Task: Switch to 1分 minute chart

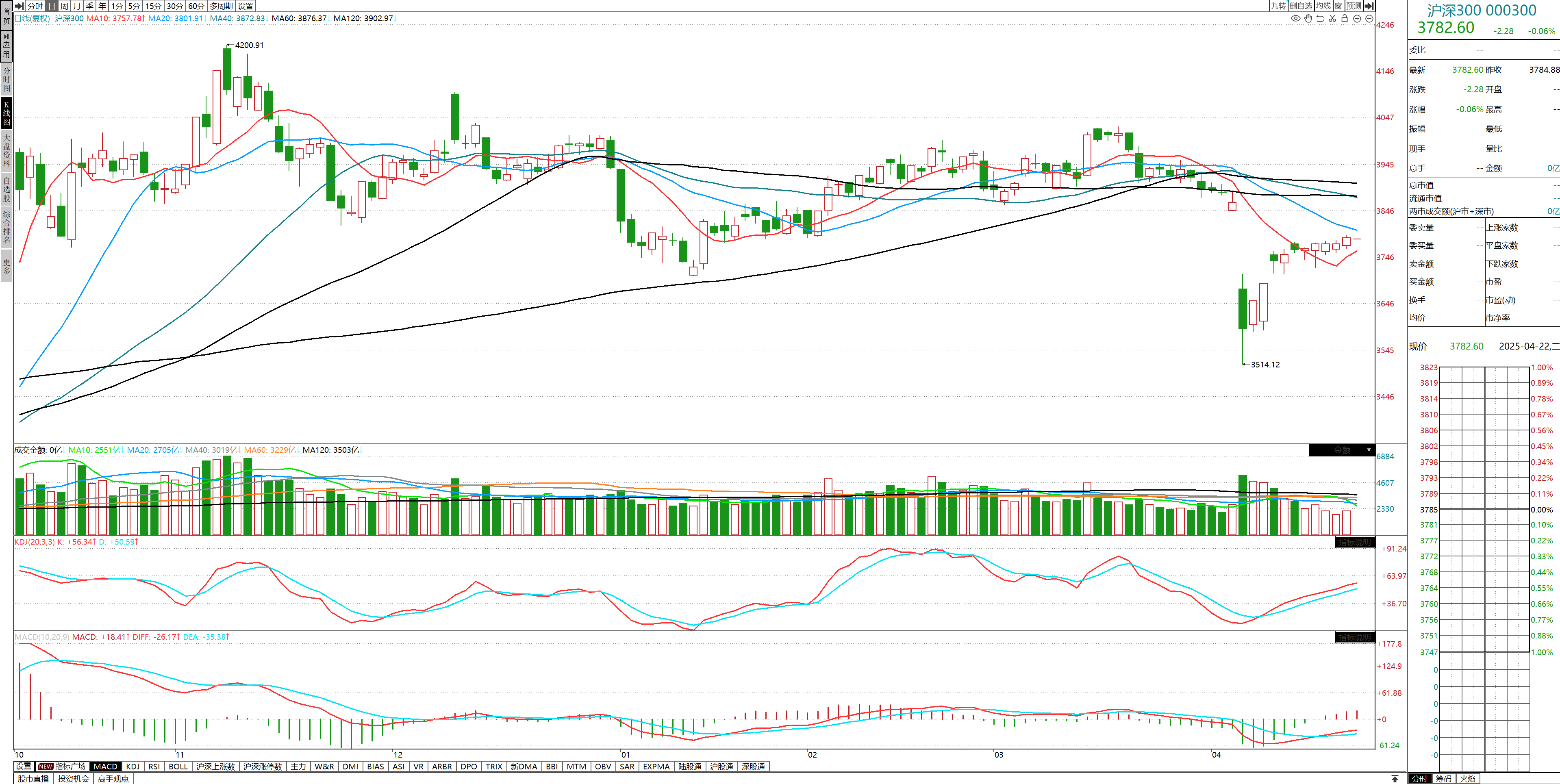Action: pos(117,6)
